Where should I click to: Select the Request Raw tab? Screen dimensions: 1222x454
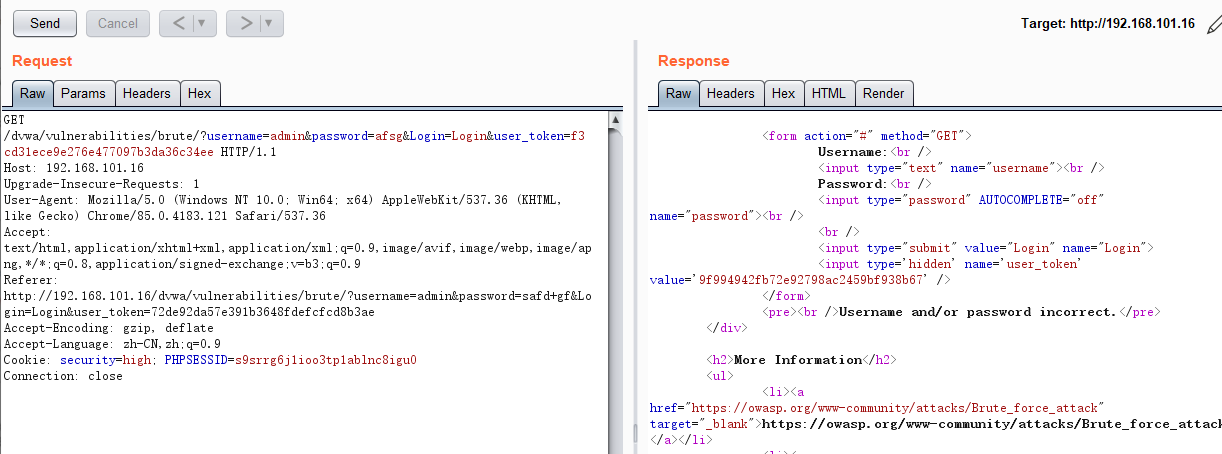33,93
